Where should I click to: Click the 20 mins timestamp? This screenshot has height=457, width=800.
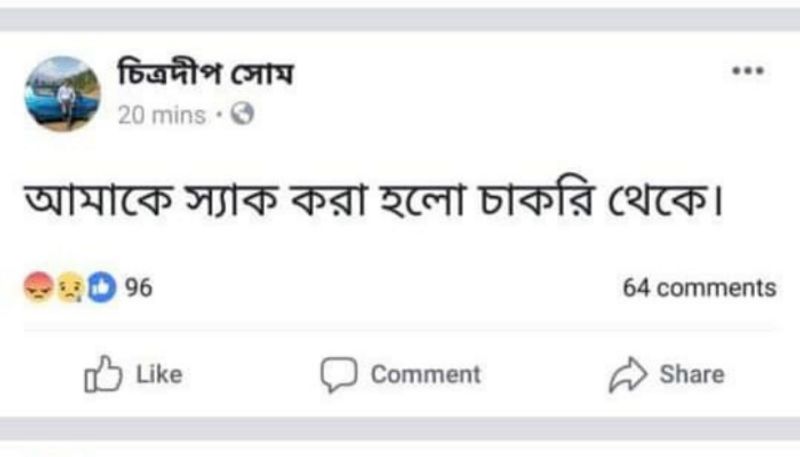pyautogui.click(x=160, y=115)
